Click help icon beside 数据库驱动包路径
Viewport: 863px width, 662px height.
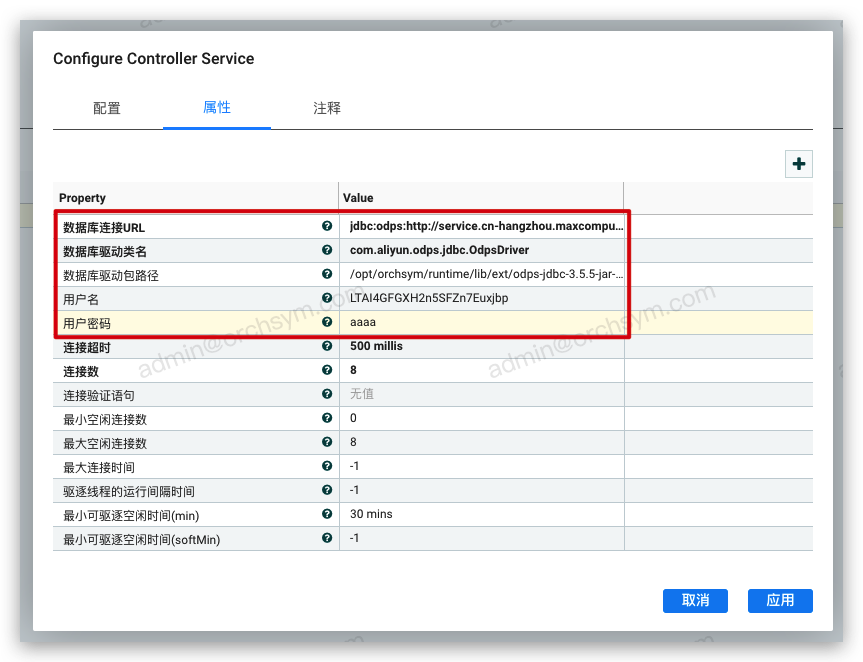click(x=327, y=274)
